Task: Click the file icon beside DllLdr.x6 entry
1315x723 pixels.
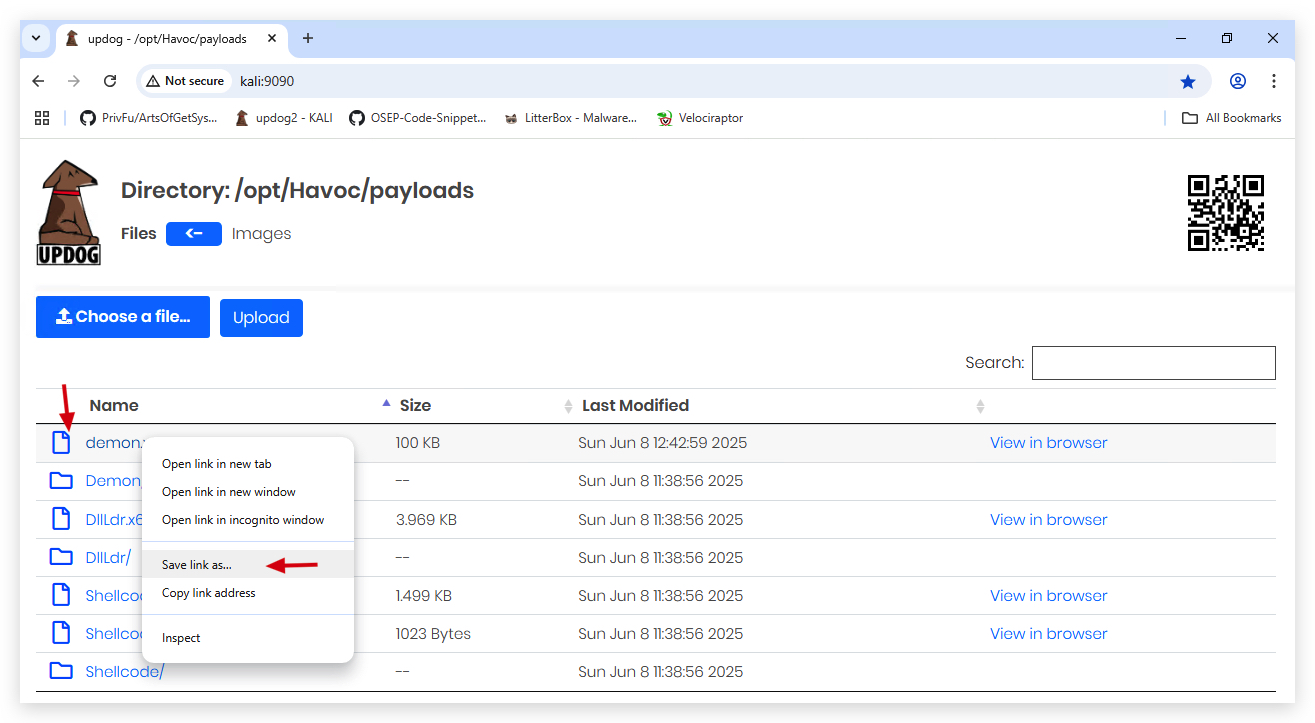Action: 61,519
